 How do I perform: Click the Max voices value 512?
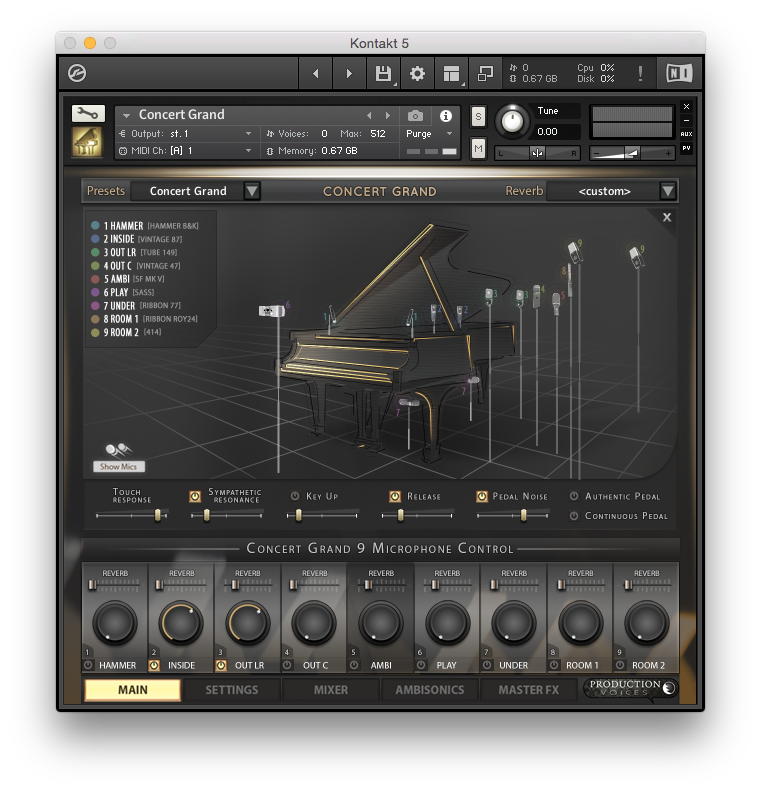378,134
